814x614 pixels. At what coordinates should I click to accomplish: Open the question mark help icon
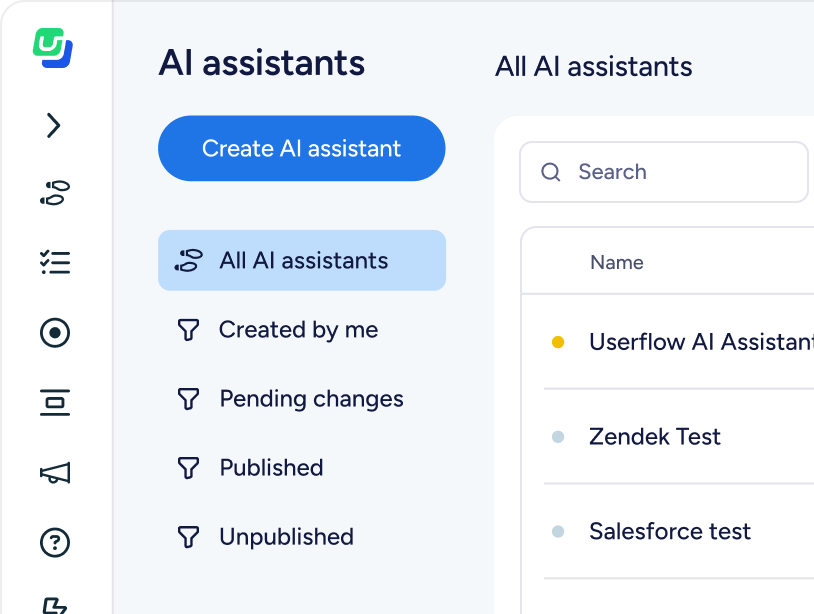[55, 542]
